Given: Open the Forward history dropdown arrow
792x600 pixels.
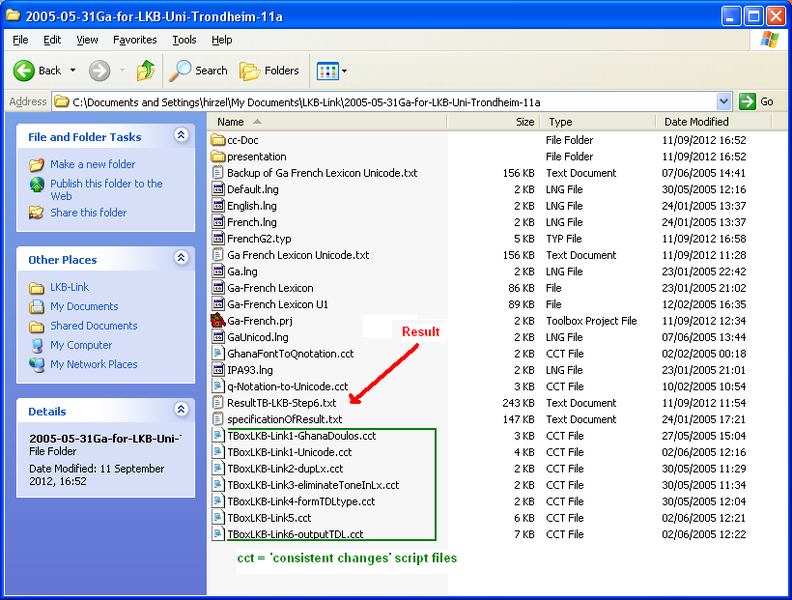Looking at the screenshot, I should point(122,70).
